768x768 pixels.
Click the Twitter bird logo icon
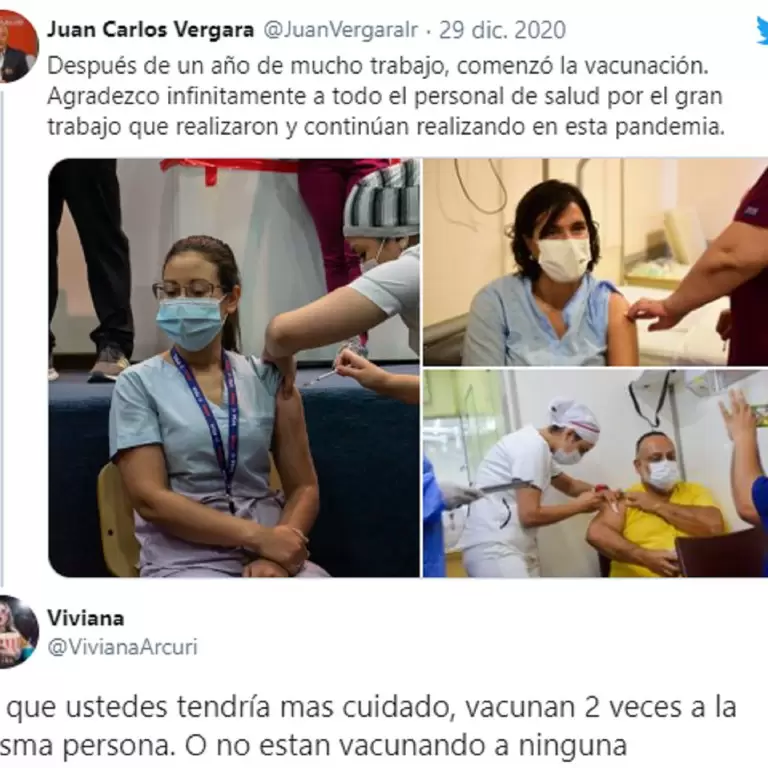click(762, 30)
